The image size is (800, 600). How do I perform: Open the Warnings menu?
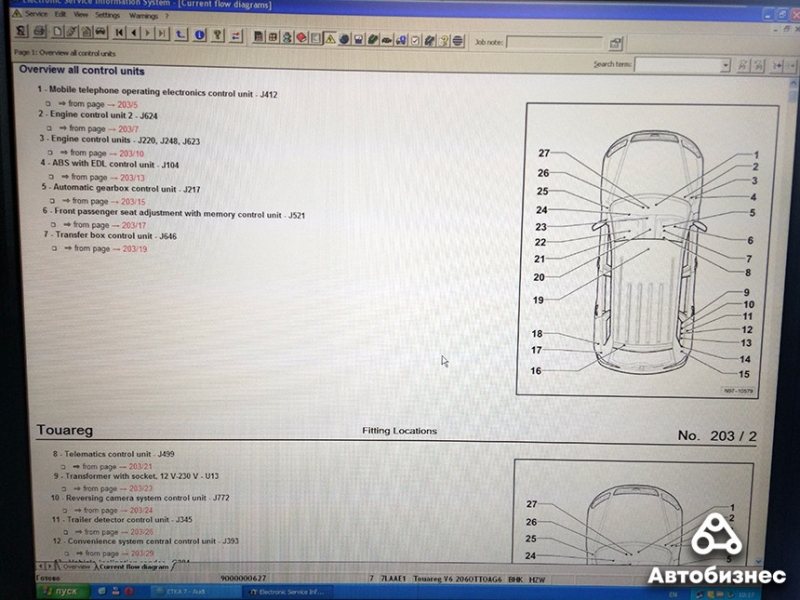click(x=143, y=16)
